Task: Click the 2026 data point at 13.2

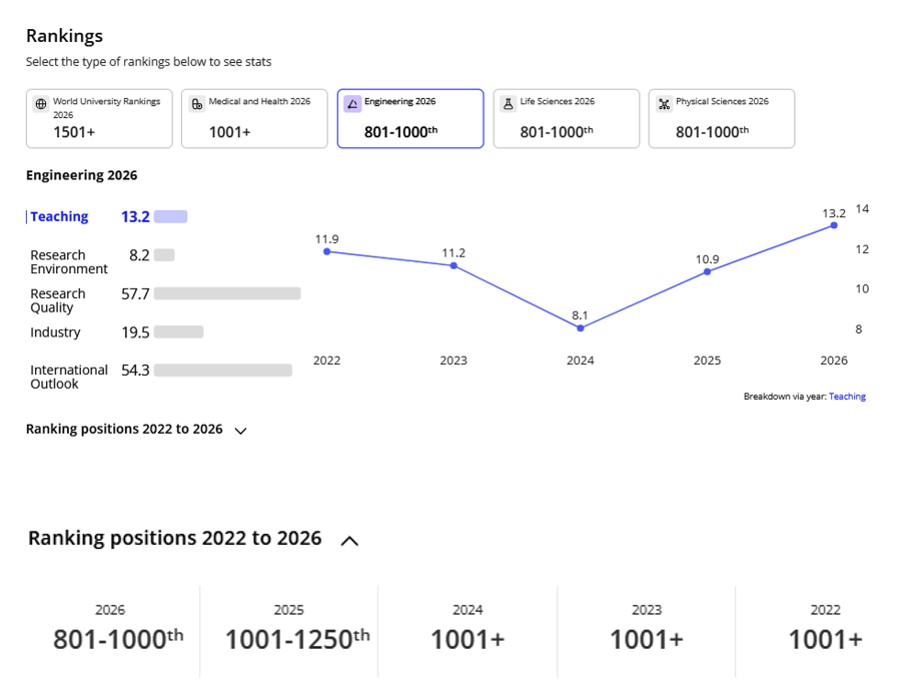Action: [834, 226]
